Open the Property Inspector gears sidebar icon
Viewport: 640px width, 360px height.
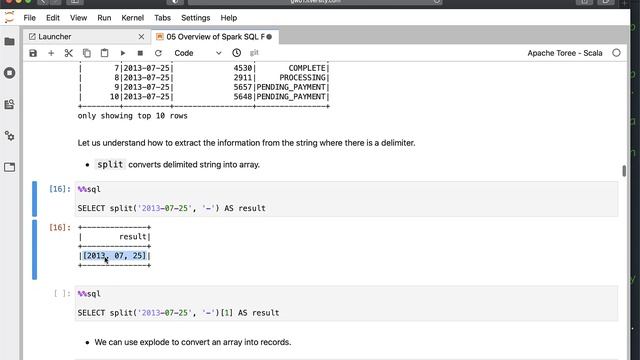point(9,136)
